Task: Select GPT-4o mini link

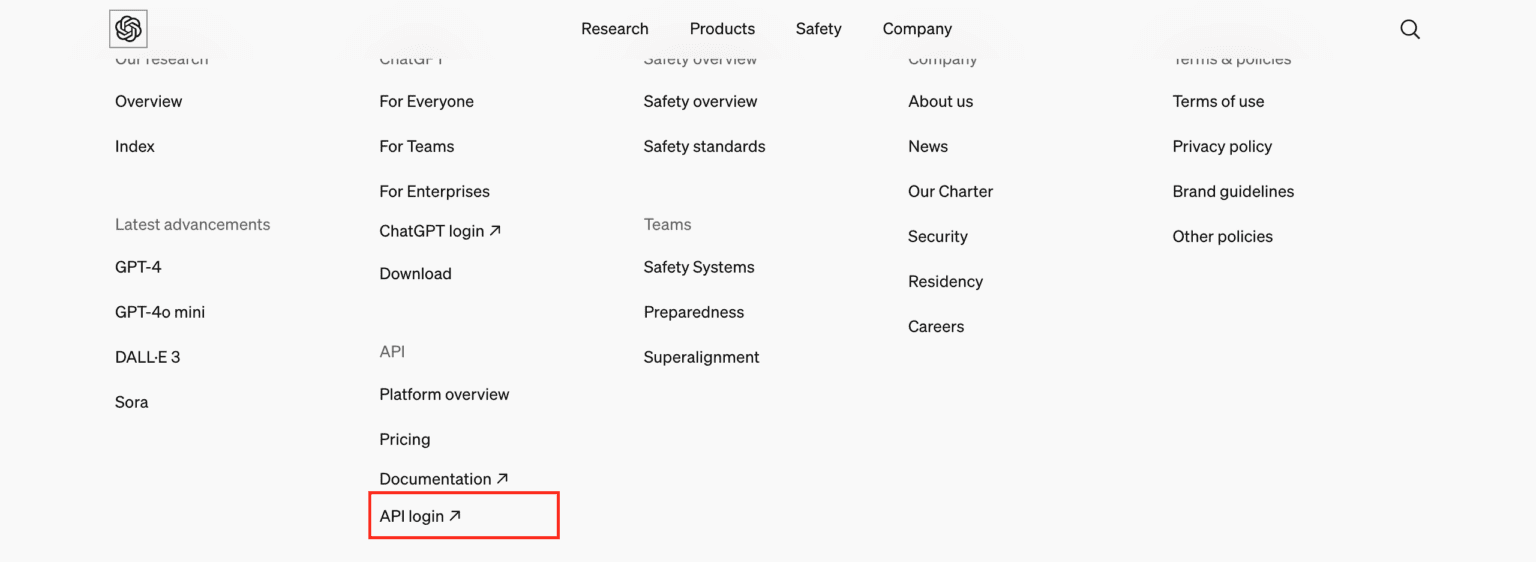Action: pyautogui.click(x=160, y=312)
